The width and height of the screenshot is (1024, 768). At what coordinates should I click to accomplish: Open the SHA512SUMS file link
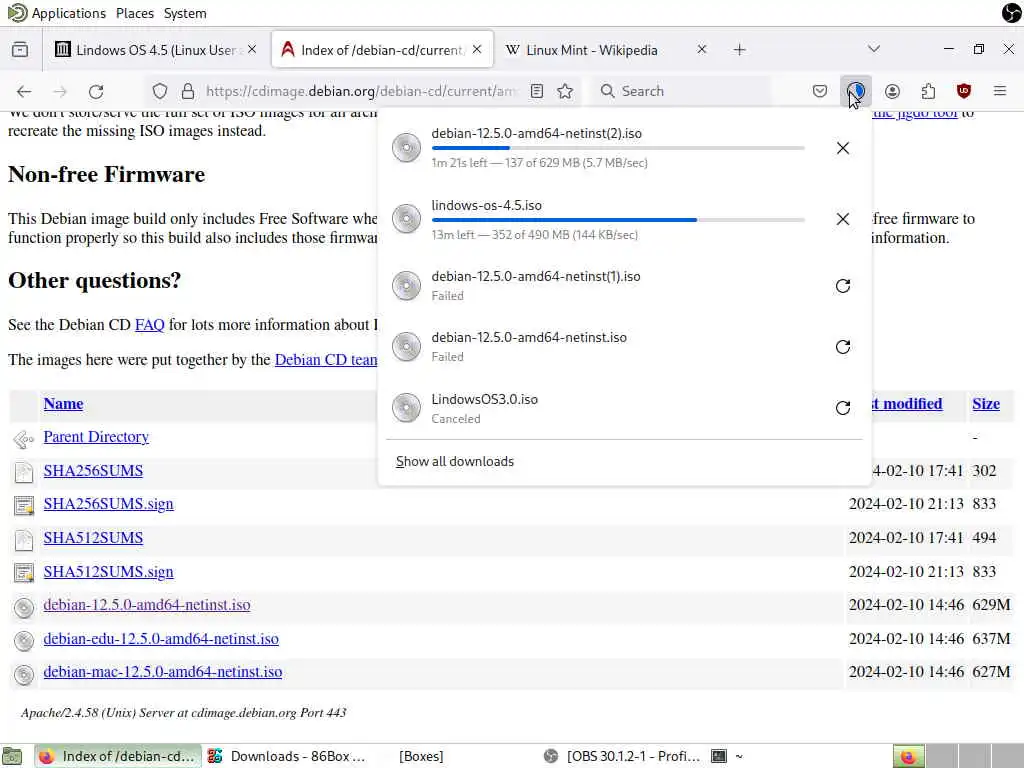click(93, 538)
